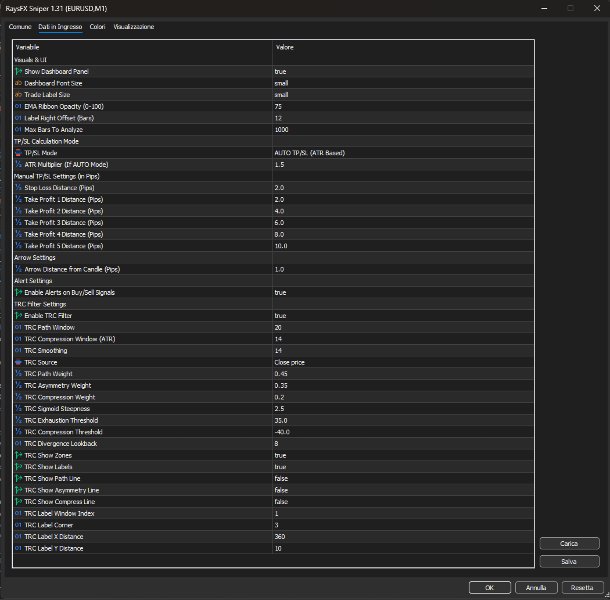Click the TRC Divergence Lookback icon
610x600 pixels.
[x=18, y=444]
